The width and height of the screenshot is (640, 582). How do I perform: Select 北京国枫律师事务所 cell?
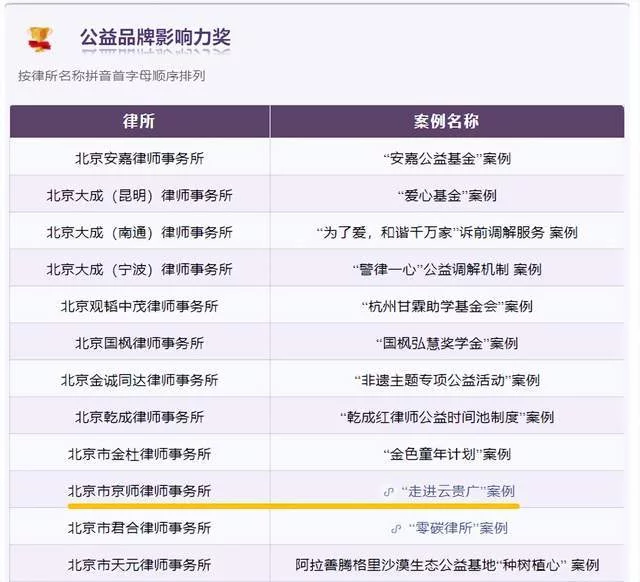[140, 343]
